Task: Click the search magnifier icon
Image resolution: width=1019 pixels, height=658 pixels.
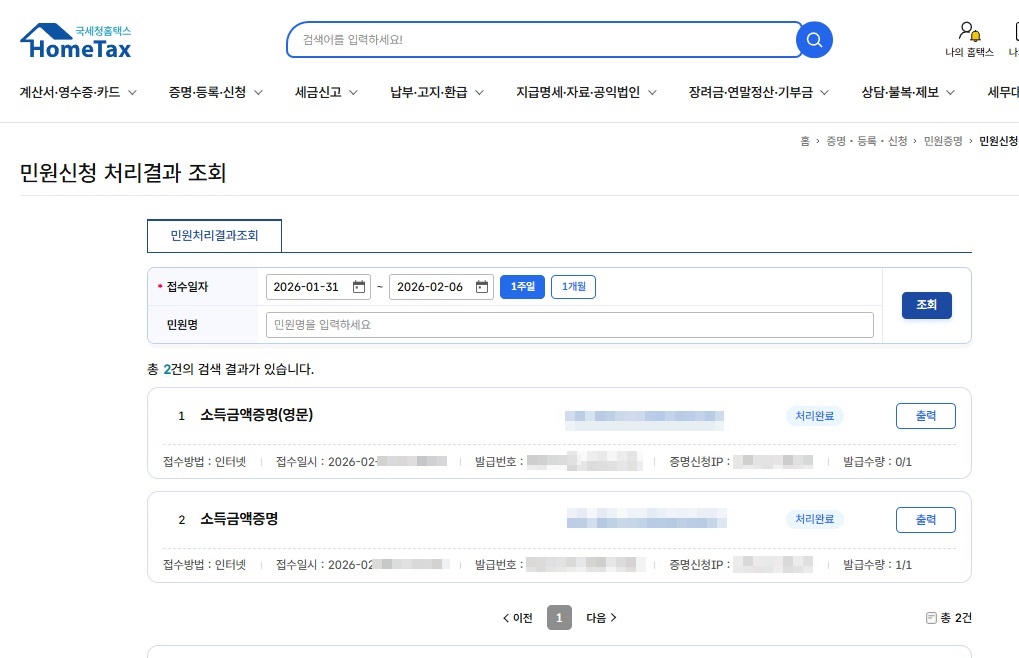Action: (813, 39)
